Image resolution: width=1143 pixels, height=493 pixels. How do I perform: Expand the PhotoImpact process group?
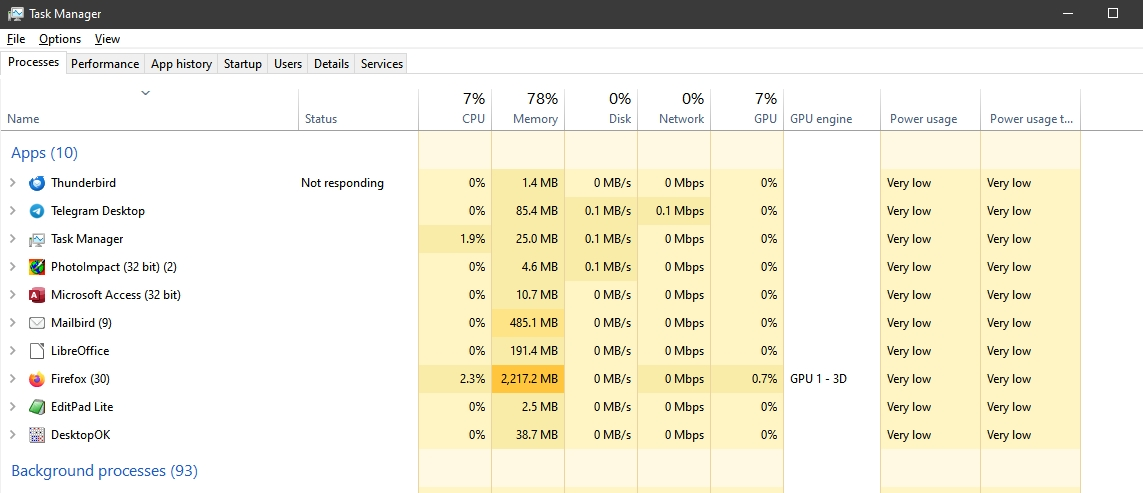click(x=12, y=267)
